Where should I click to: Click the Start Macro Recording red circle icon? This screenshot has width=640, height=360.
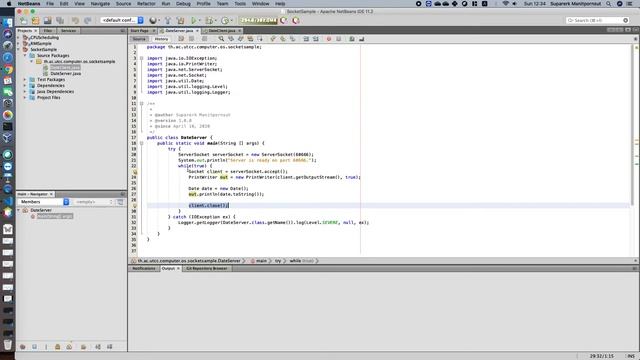coord(329,39)
